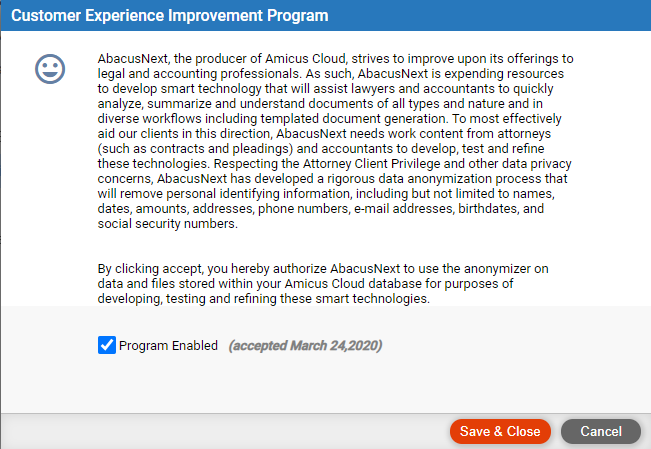Dismiss the dialog with Cancel
651x449 pixels.
[x=601, y=431]
